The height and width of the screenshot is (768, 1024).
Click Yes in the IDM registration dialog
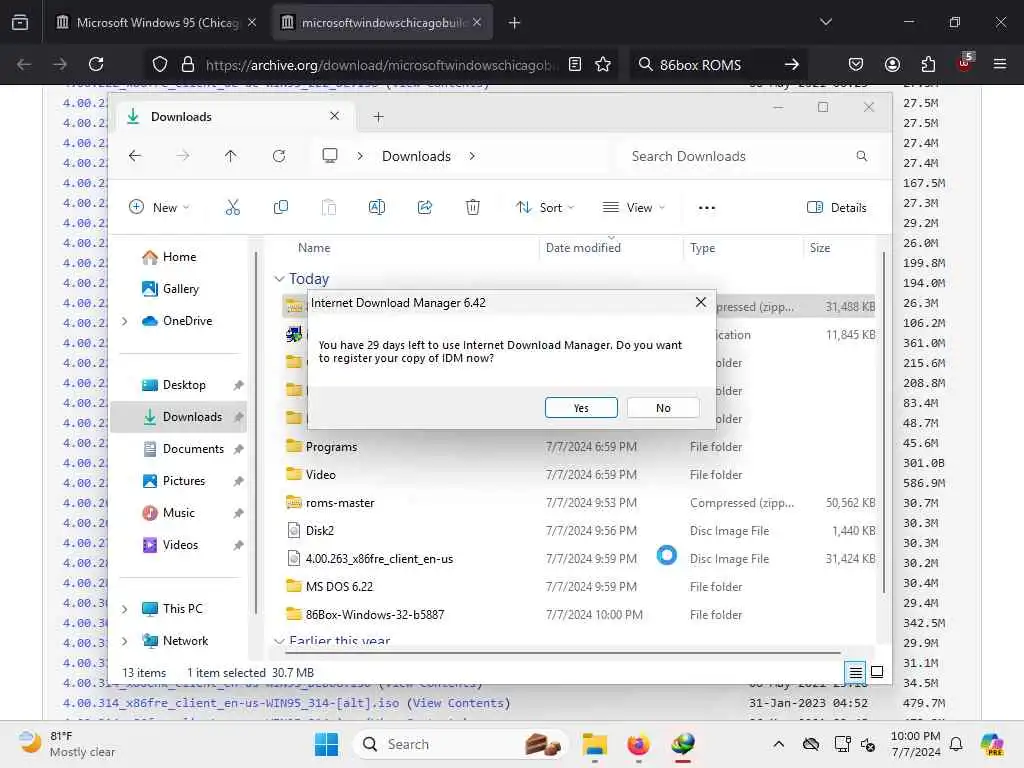tap(581, 408)
